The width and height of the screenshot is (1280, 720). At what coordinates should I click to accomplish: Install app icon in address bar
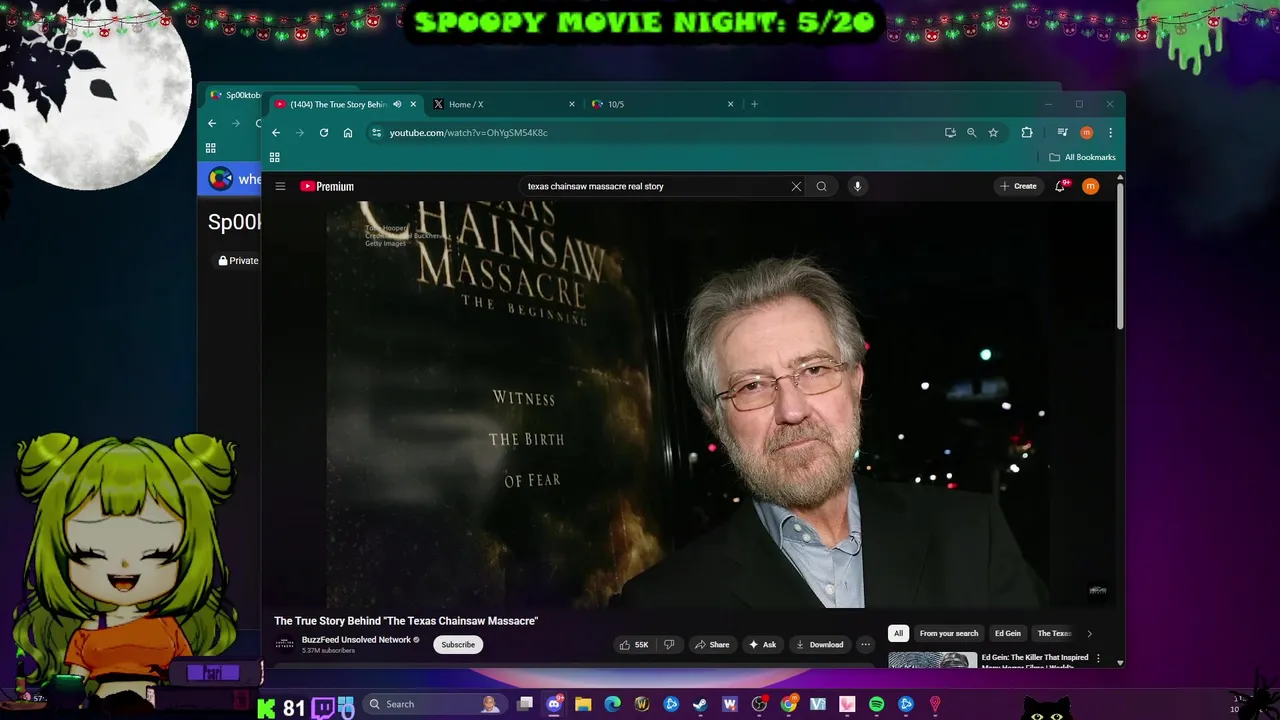click(x=950, y=132)
